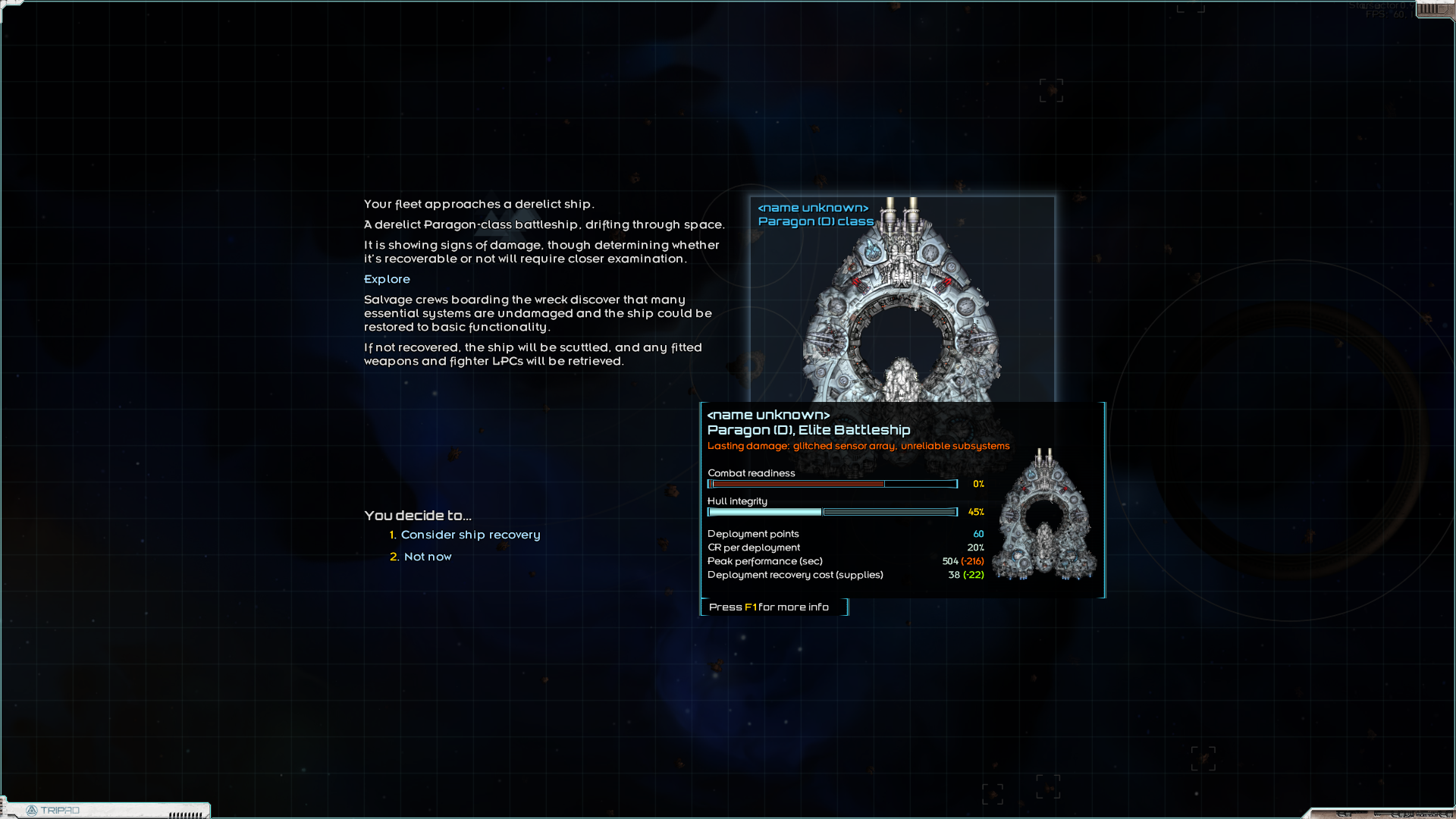
Task: Click the Combat readiness bar
Action: [x=833, y=484]
